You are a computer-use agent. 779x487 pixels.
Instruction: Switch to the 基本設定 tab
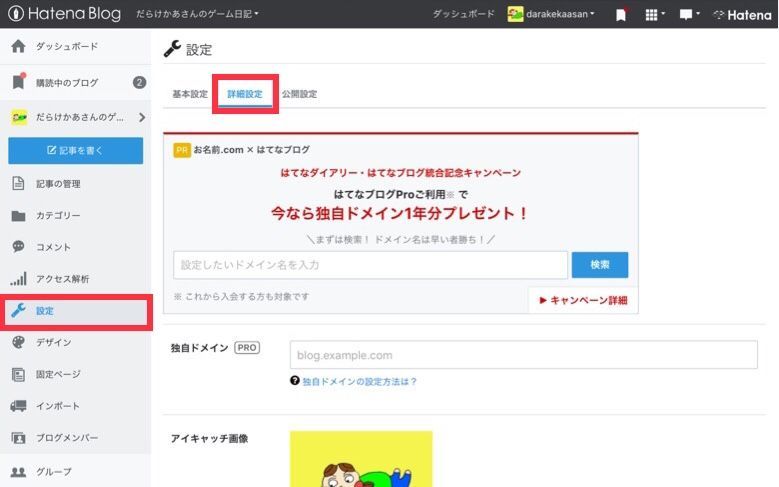coord(190,94)
